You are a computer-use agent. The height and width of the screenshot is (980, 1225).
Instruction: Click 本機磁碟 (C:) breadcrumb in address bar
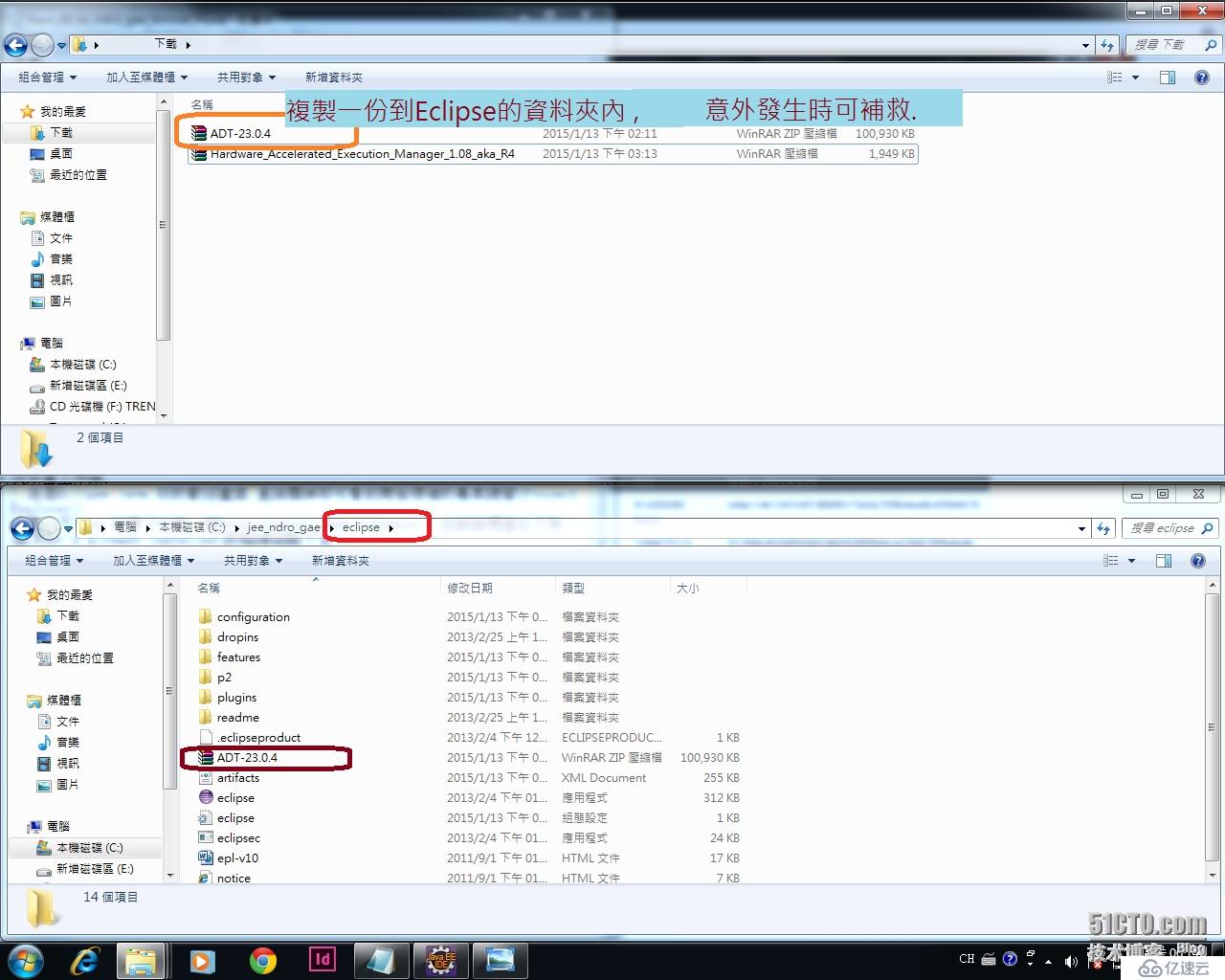(191, 527)
